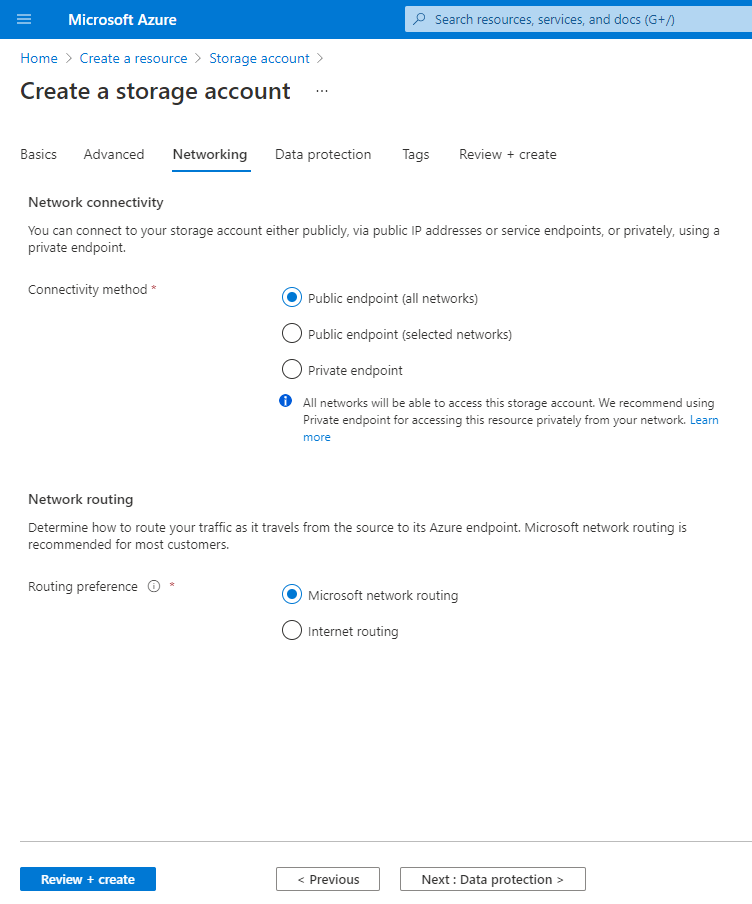Choose Internet routing option
Screen dimensions: 752x904
coord(292,631)
